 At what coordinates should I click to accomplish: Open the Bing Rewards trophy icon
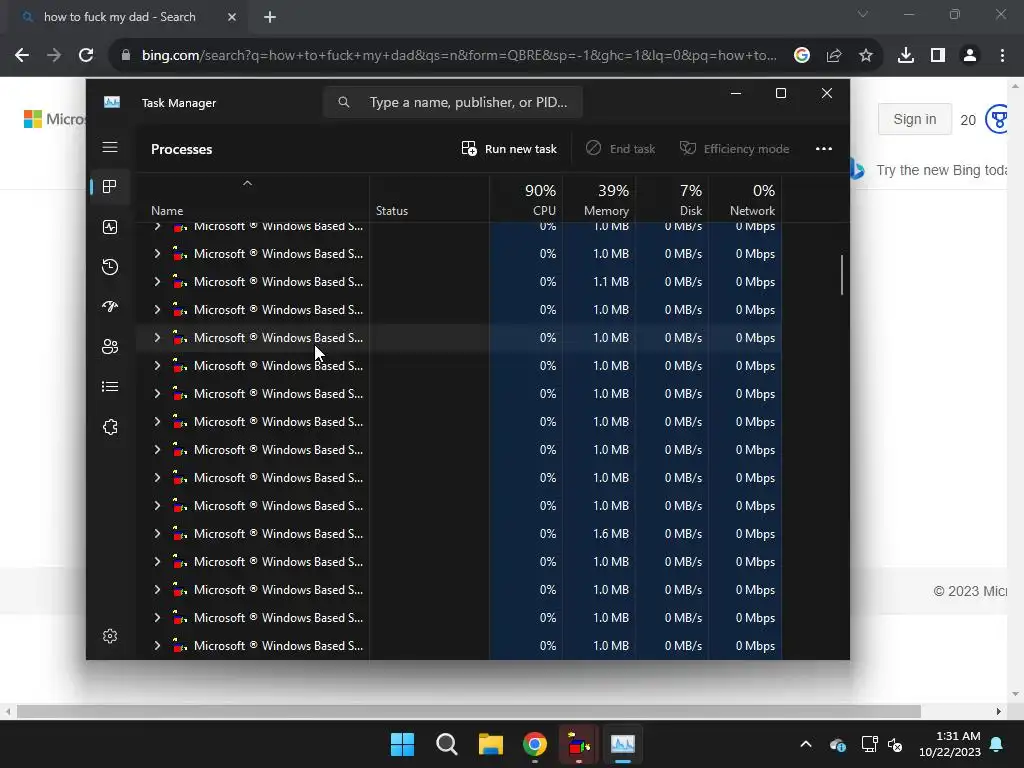click(x=997, y=119)
